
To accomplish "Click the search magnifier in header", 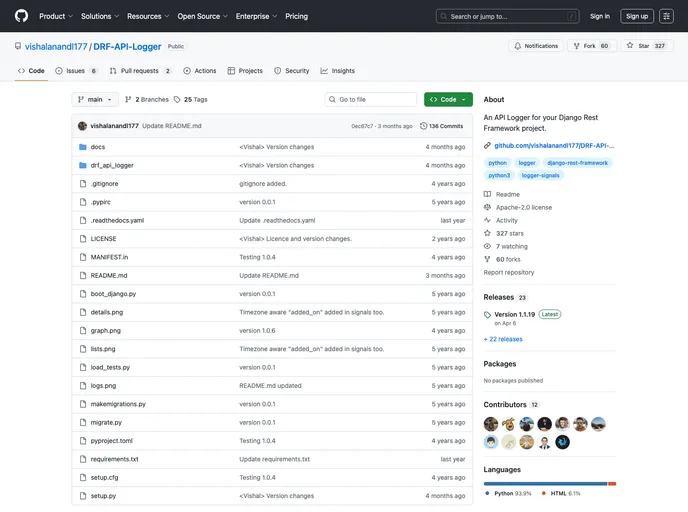I will point(444,16).
